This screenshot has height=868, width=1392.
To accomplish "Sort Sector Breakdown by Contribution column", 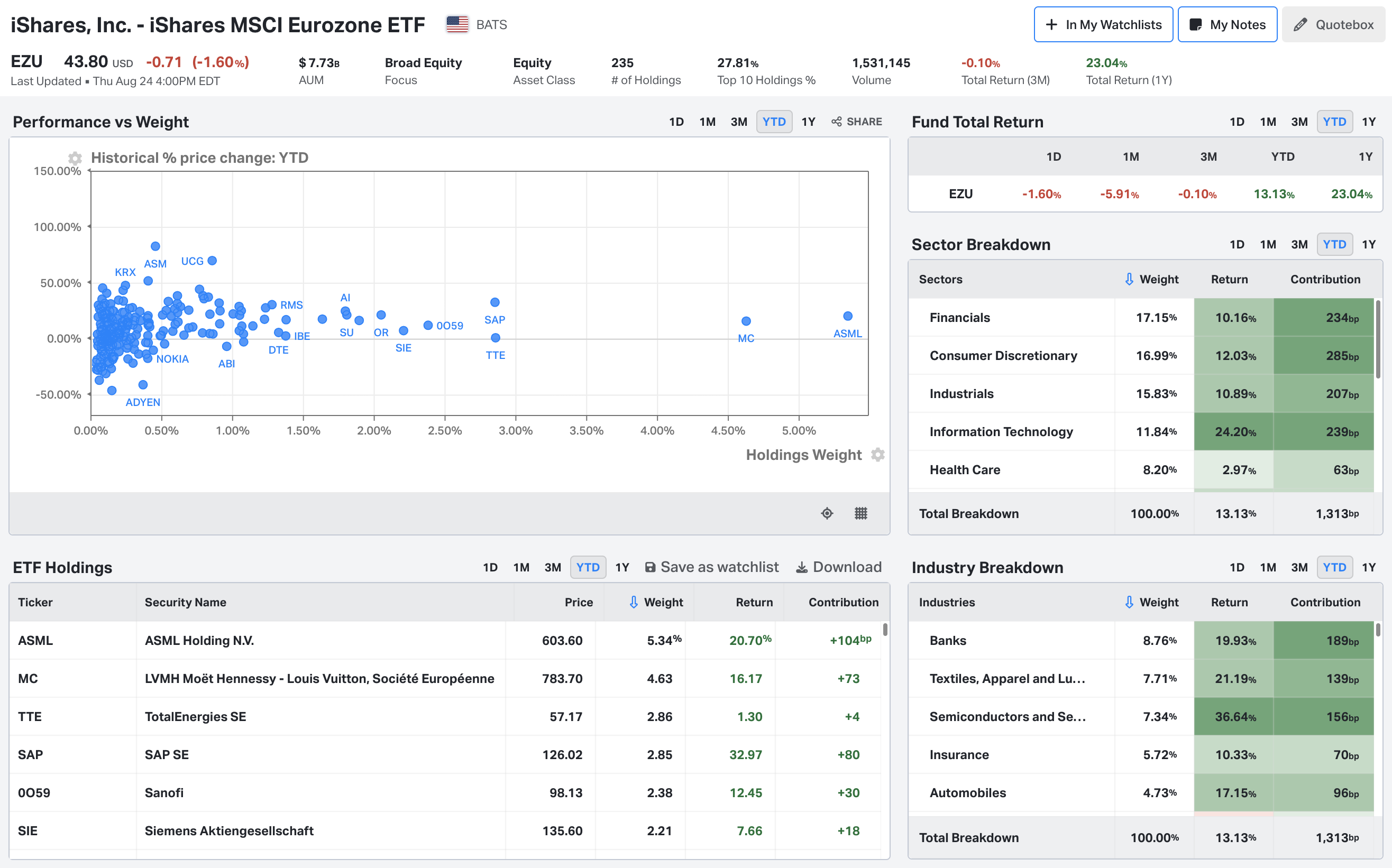I will pos(1325,280).
